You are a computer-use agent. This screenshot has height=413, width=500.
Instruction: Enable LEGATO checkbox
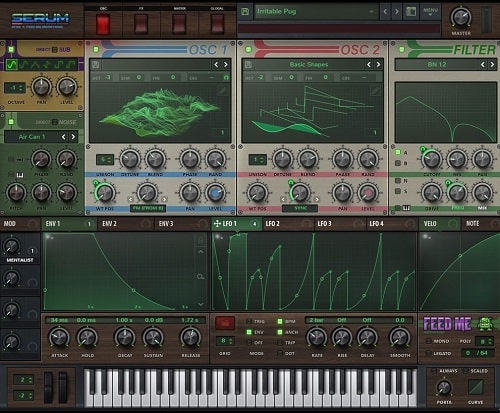tap(429, 353)
